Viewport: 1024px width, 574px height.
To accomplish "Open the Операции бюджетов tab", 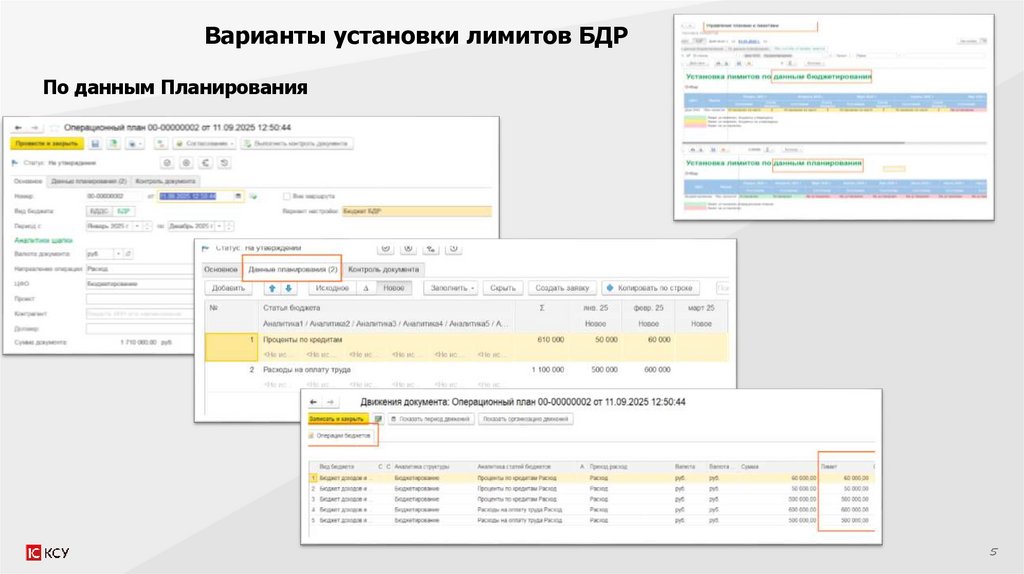I will 343,436.
